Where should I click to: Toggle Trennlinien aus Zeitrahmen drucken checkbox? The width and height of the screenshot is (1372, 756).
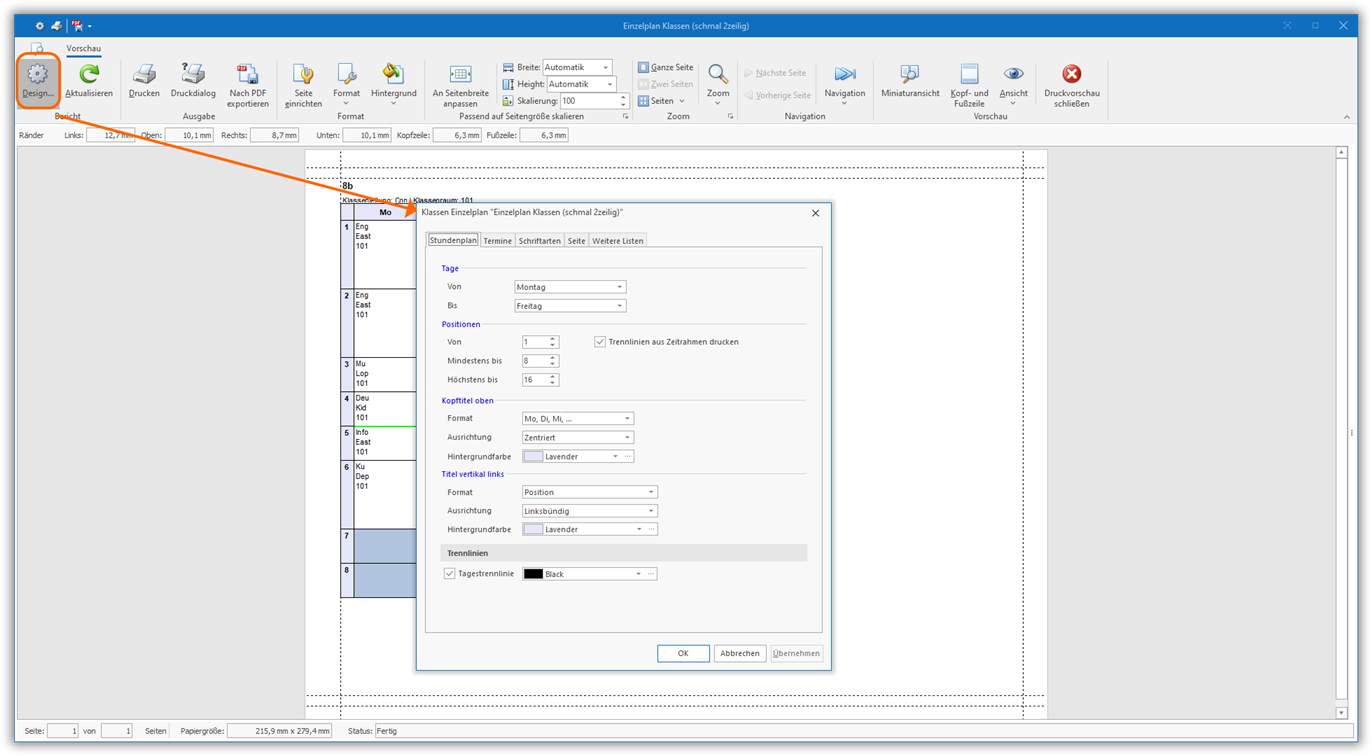point(600,342)
